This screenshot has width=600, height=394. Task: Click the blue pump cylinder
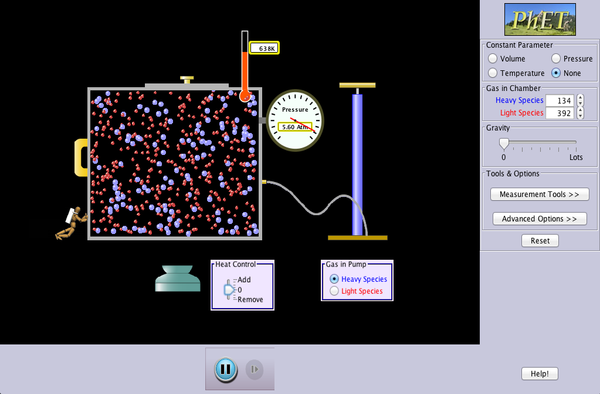[357, 164]
